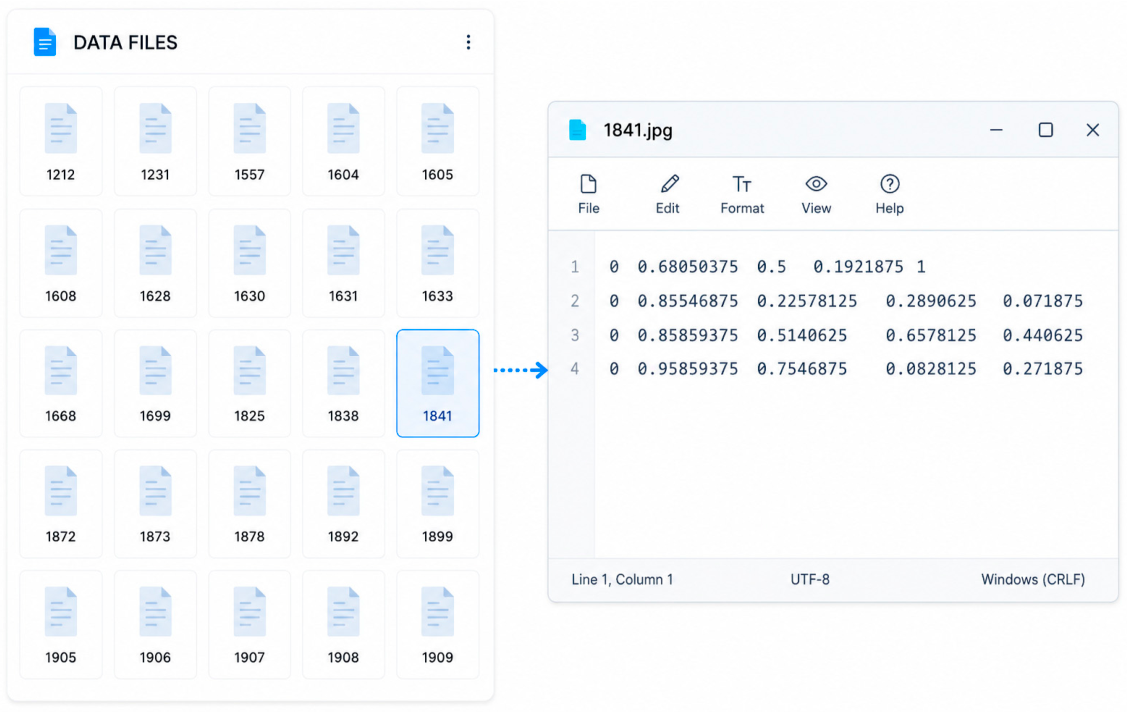Click the value 0.95859375 on line 4
The height and width of the screenshot is (712, 1127).
point(688,369)
